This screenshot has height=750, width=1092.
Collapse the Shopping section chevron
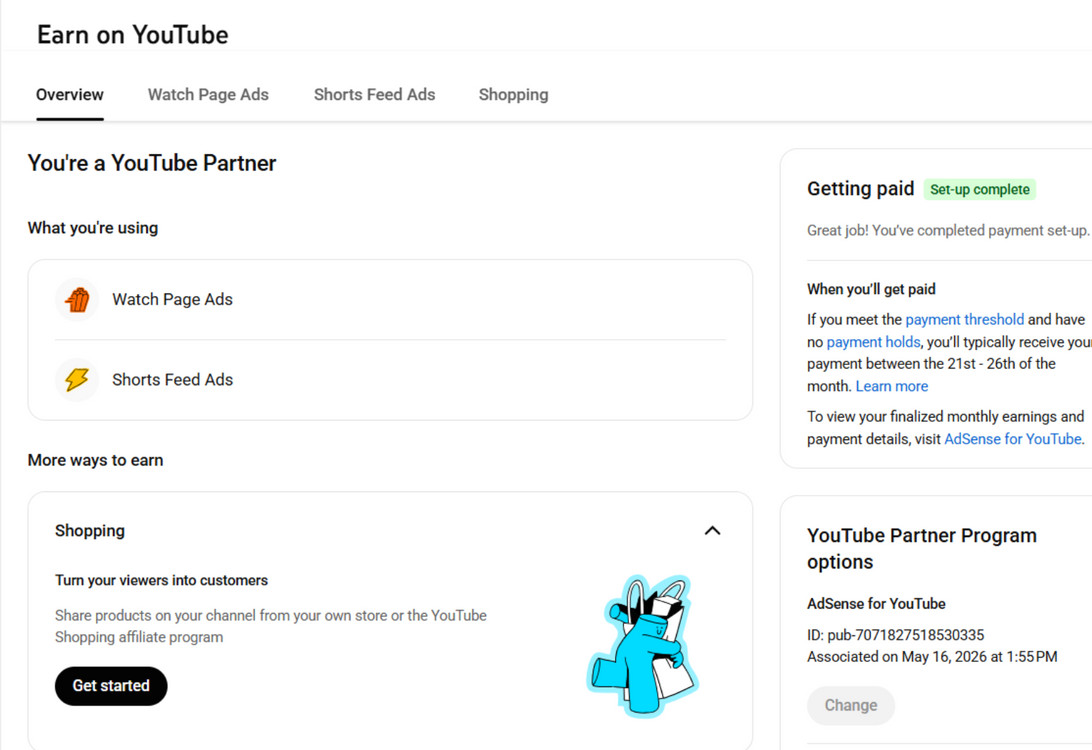click(x=712, y=531)
